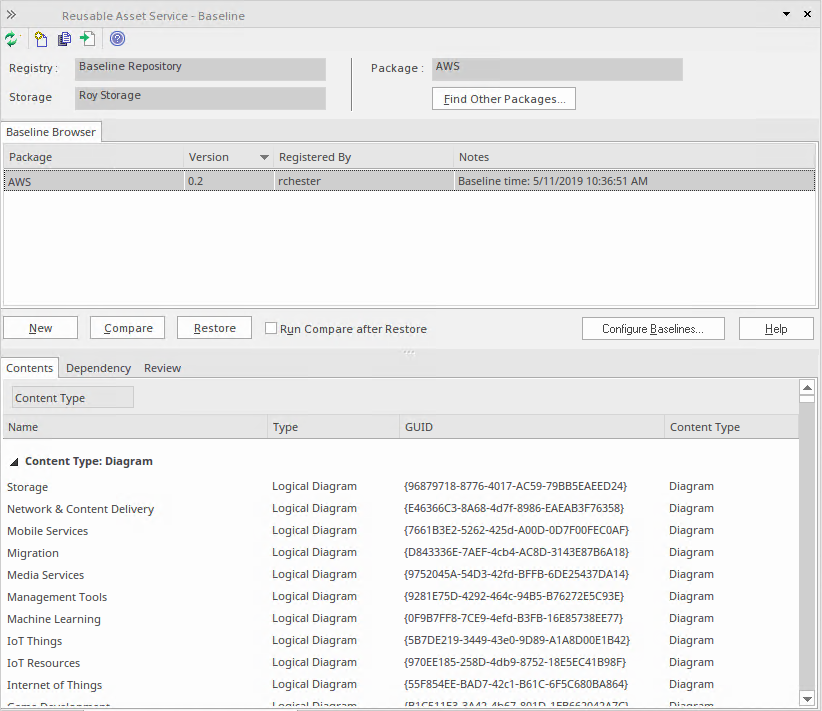
Task: Click the green refresh arrows icon
Action: click(x=12, y=39)
